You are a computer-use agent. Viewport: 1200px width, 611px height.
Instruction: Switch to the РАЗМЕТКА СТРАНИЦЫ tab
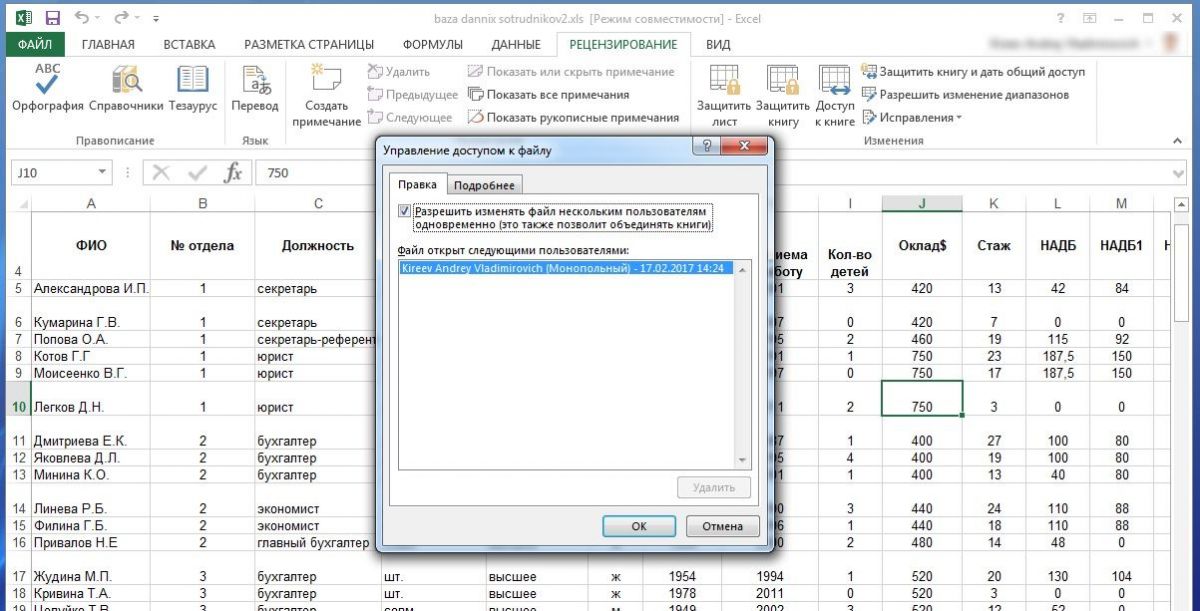tap(309, 44)
